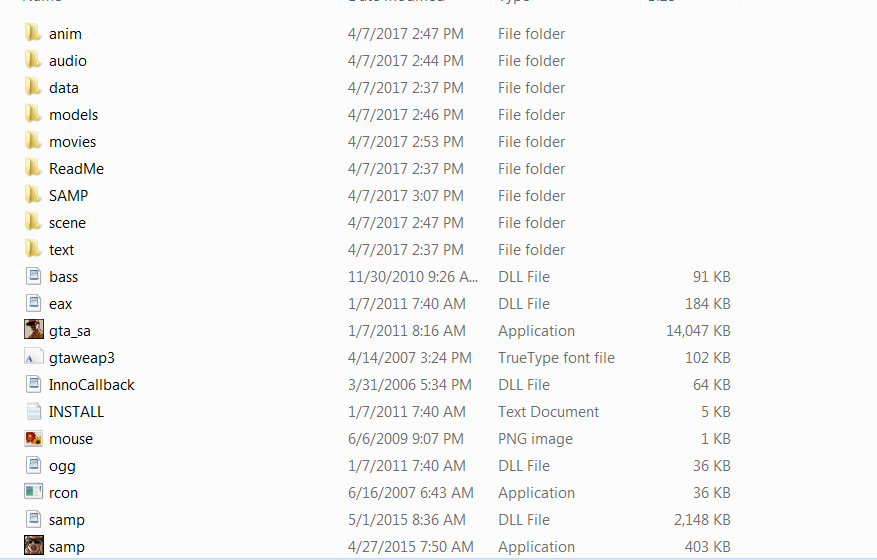877x560 pixels.
Task: Select the eax DLL file name
Action: (60, 304)
